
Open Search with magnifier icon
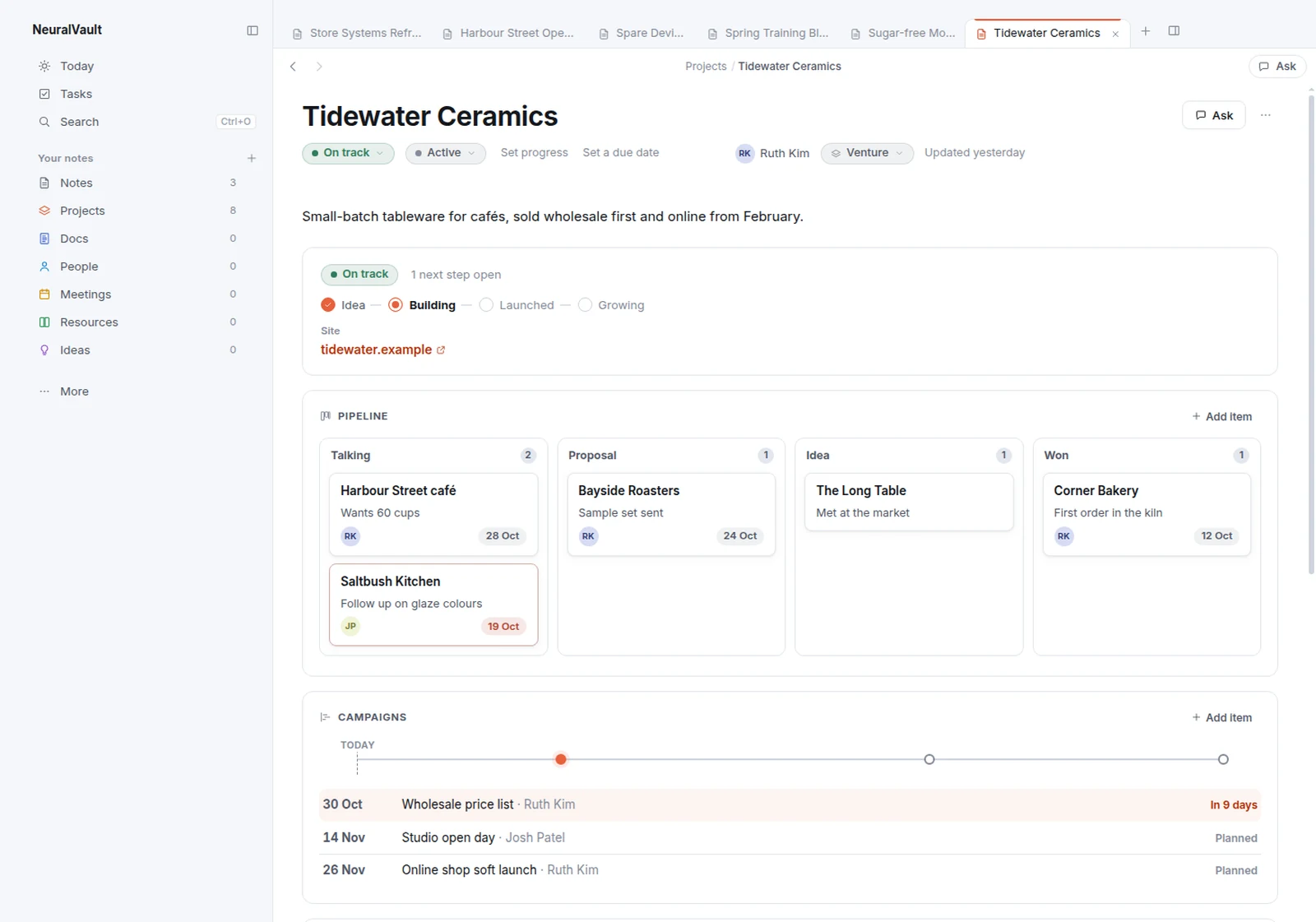[44, 122]
